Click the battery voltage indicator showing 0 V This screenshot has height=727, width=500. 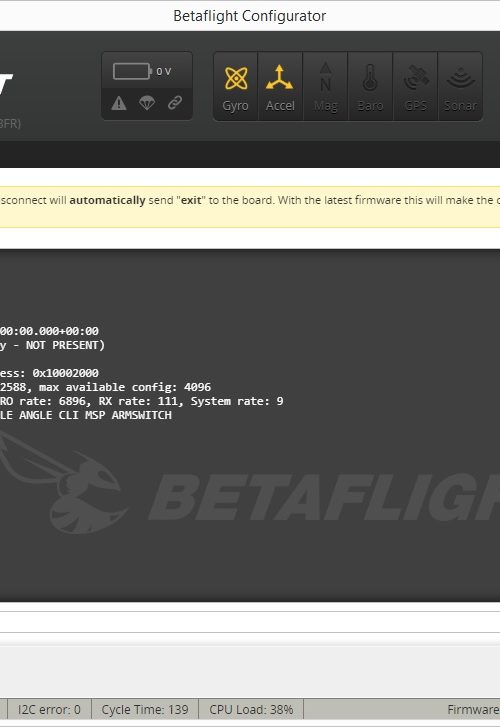point(142,71)
